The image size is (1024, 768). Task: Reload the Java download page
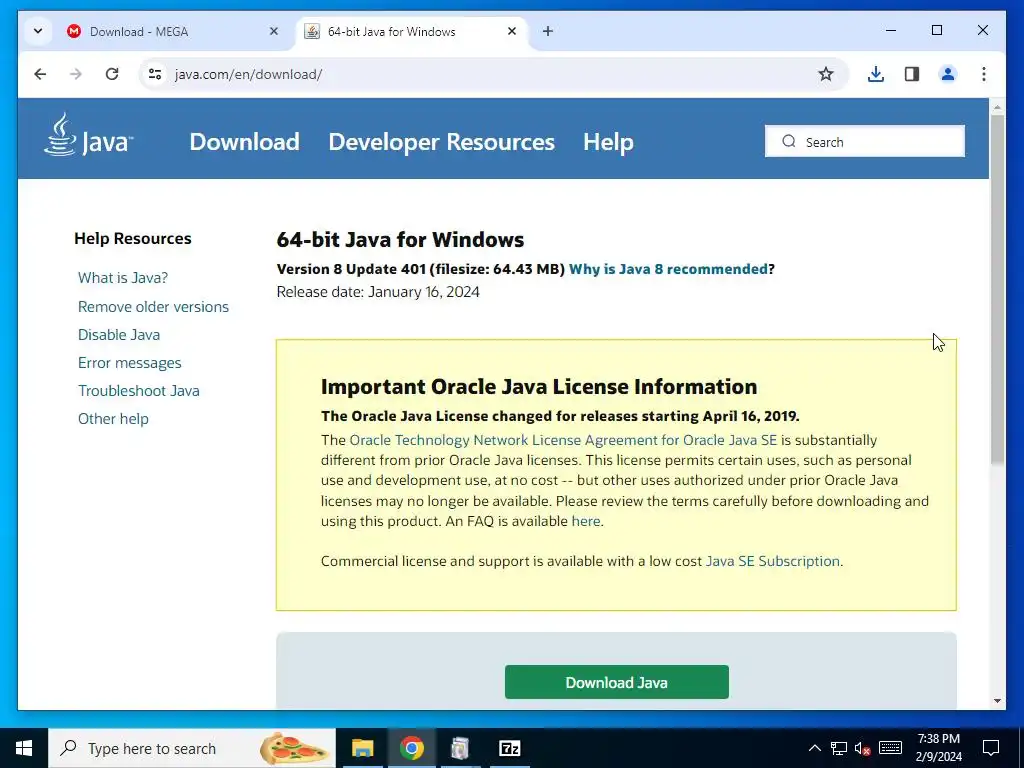112,74
